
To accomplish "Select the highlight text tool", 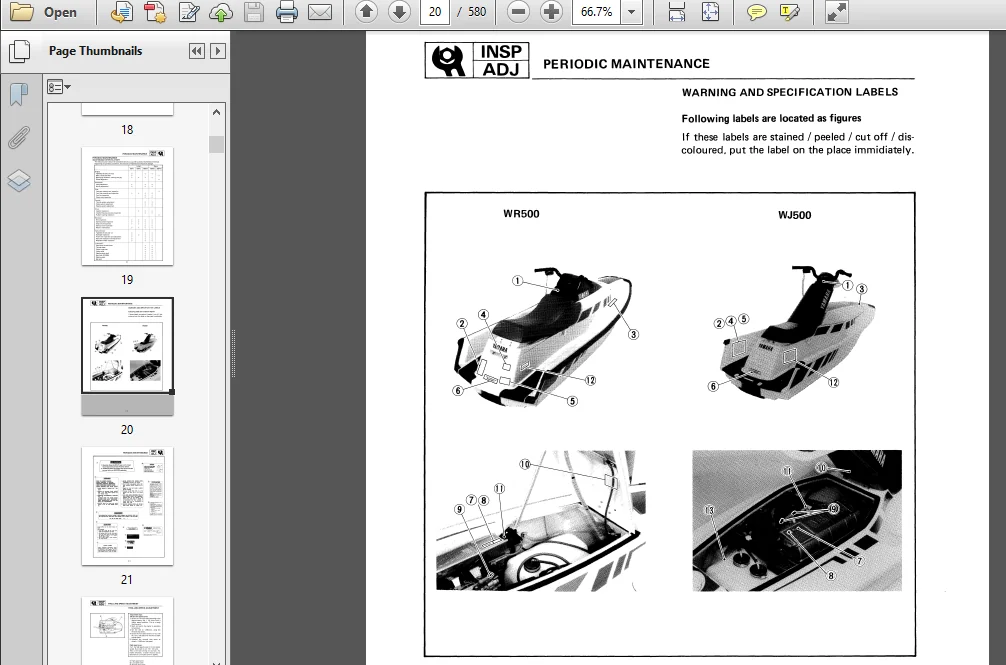I will 790,12.
